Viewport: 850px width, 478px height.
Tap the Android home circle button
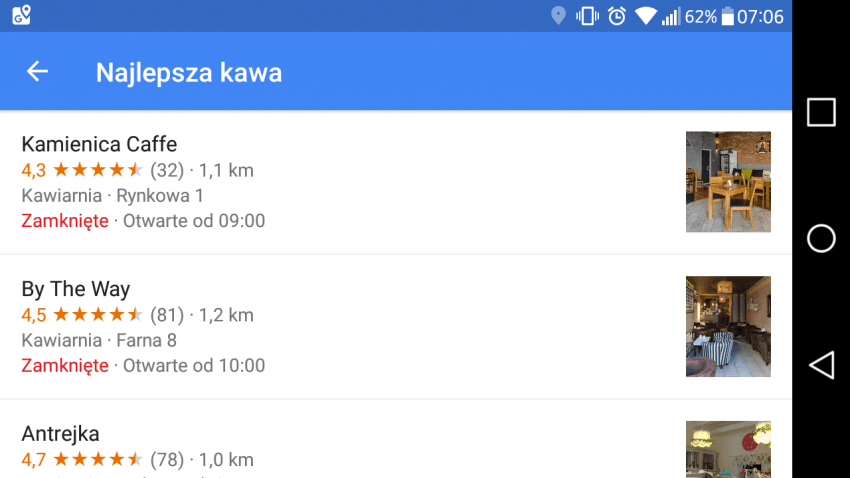click(x=821, y=238)
